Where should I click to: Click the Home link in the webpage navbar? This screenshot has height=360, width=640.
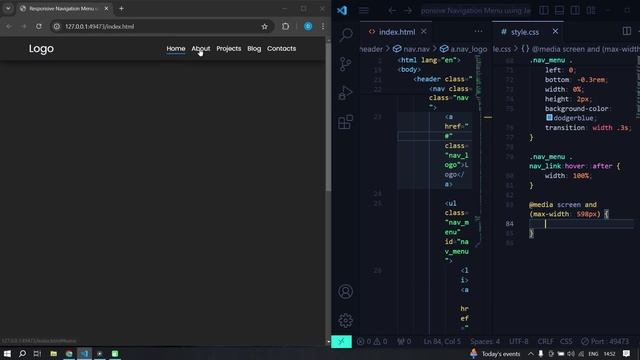(x=176, y=49)
